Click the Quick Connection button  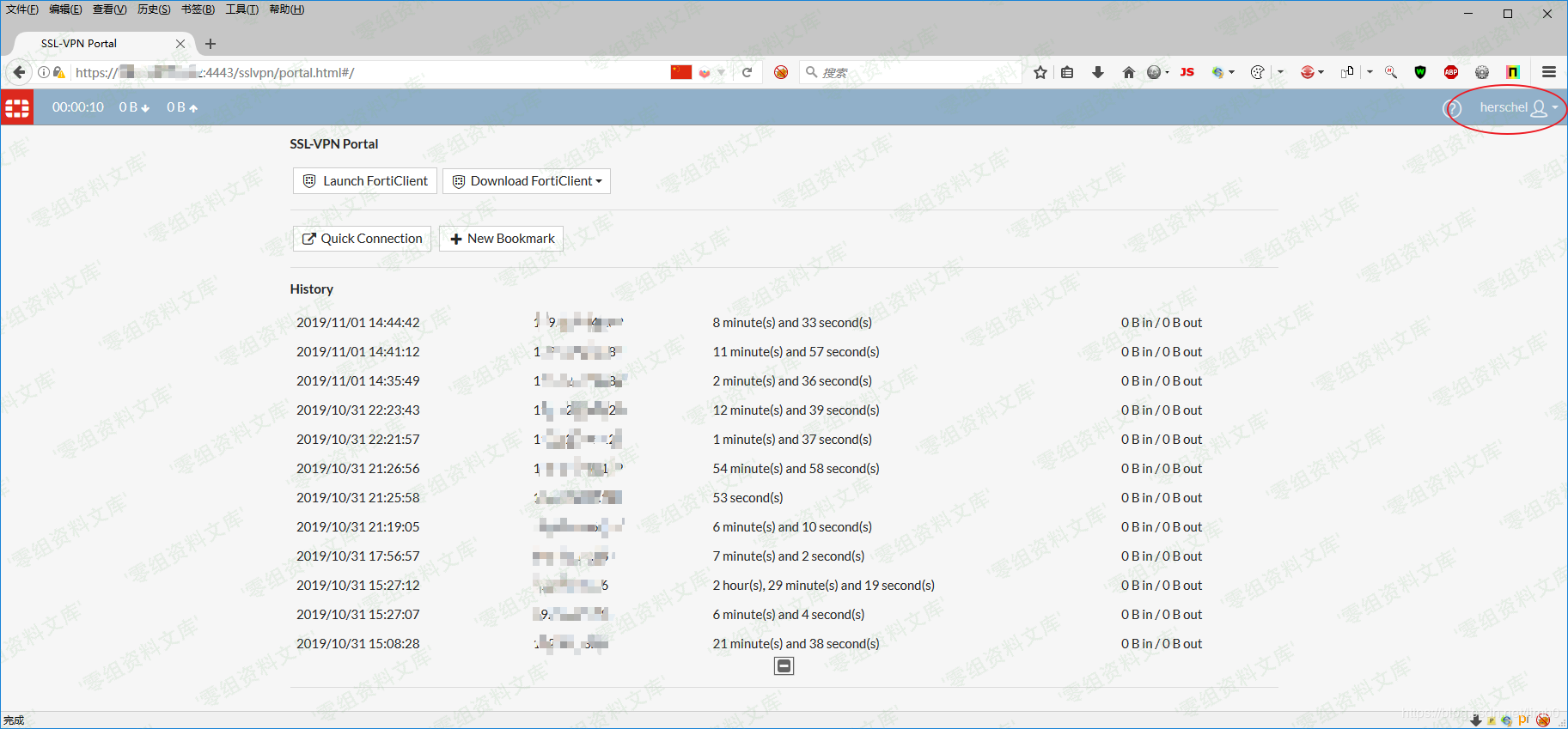pyautogui.click(x=362, y=239)
